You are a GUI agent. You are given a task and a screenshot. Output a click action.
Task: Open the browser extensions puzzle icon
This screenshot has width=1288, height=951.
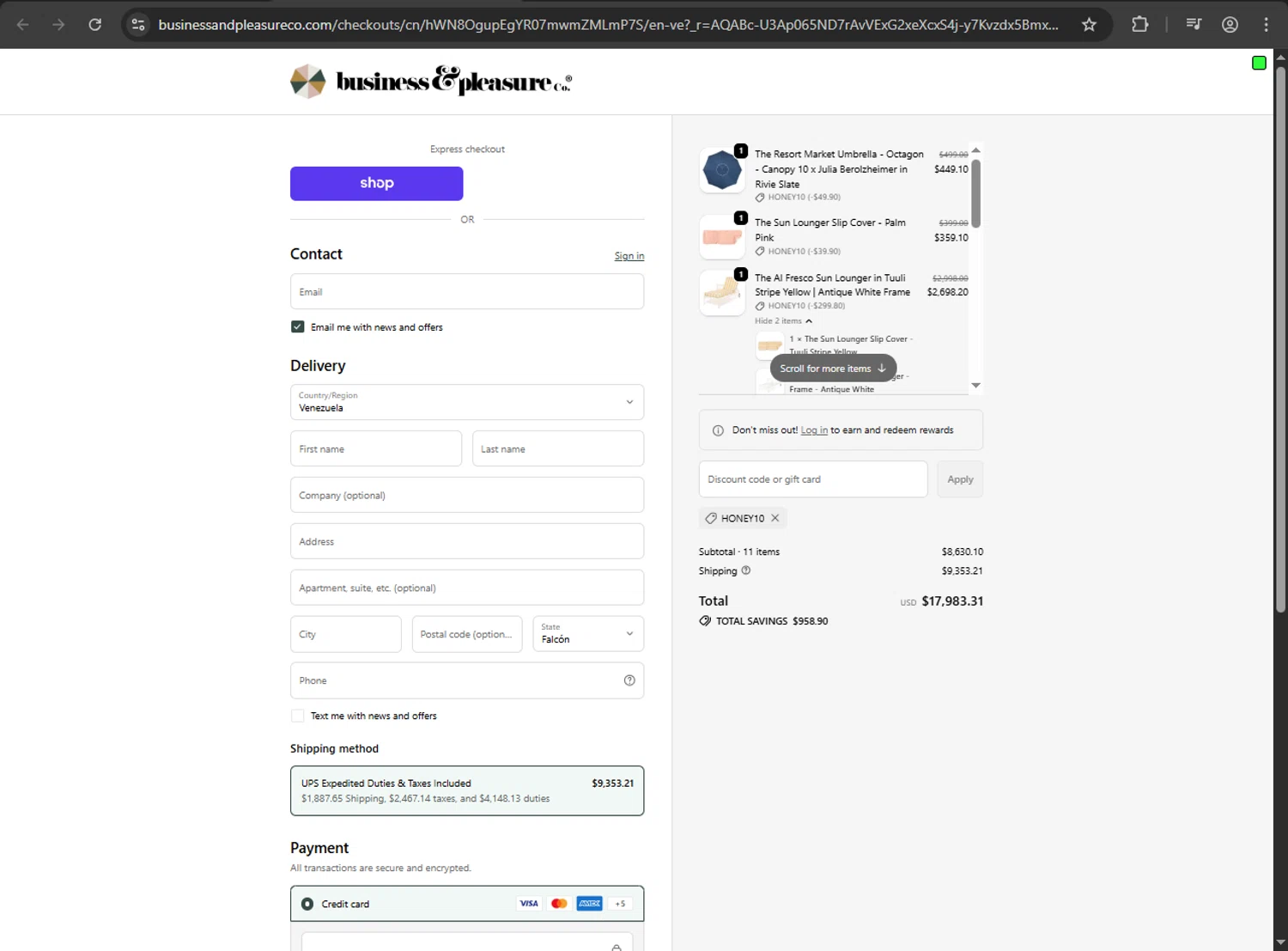click(x=1139, y=24)
